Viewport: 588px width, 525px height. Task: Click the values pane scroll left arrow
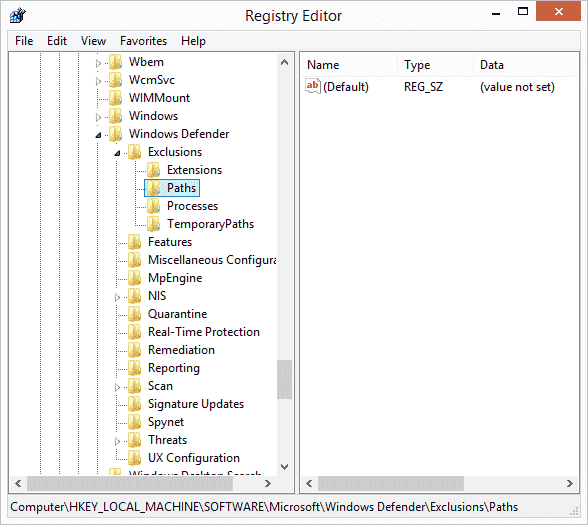tap(309, 483)
